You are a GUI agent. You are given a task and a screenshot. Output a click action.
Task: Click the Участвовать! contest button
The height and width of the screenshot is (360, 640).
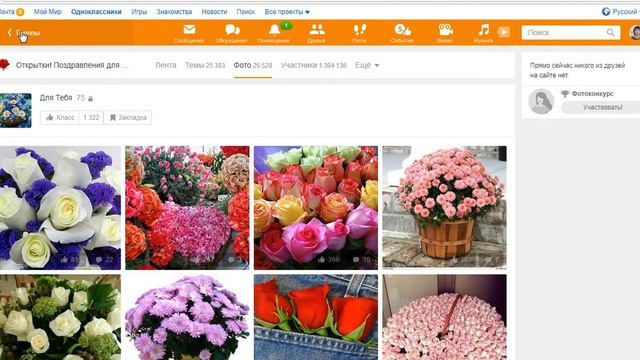click(x=602, y=107)
